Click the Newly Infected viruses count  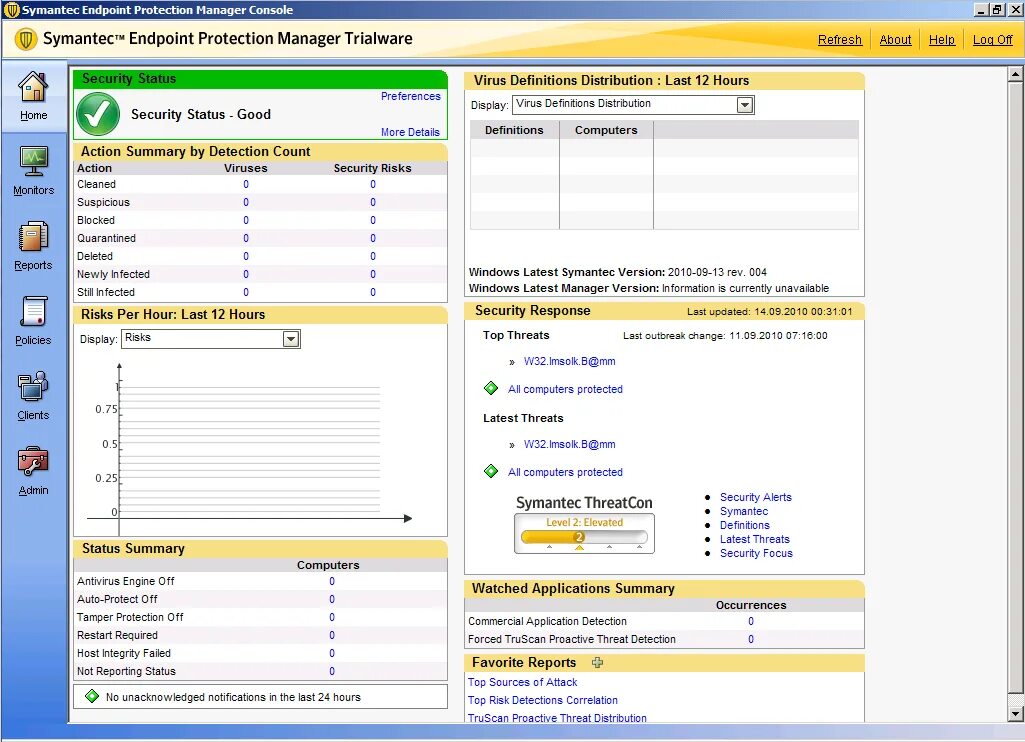246,274
